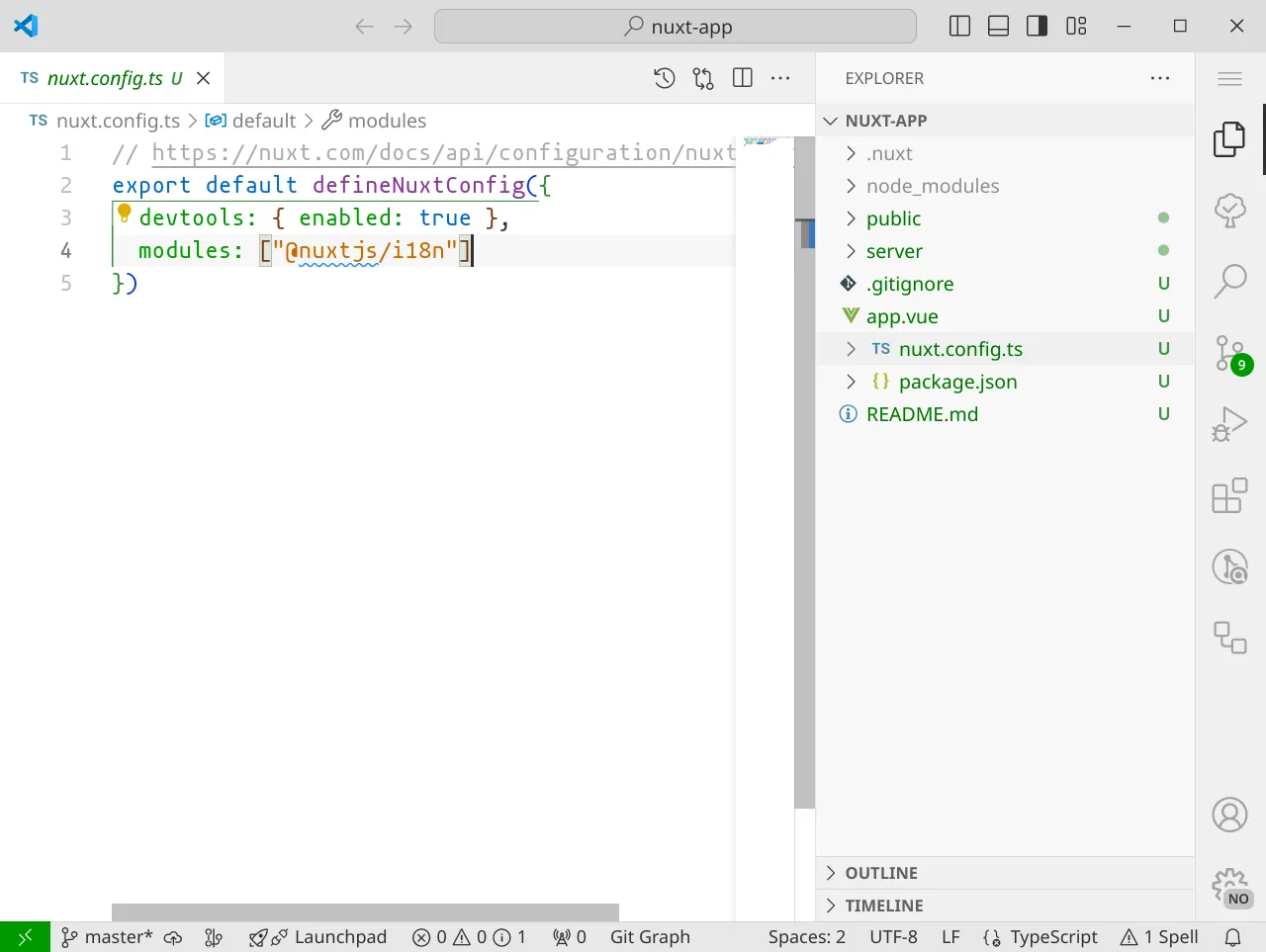Screen dimensions: 1266x952
Task: Expand the TIMELINE section
Action: point(883,906)
